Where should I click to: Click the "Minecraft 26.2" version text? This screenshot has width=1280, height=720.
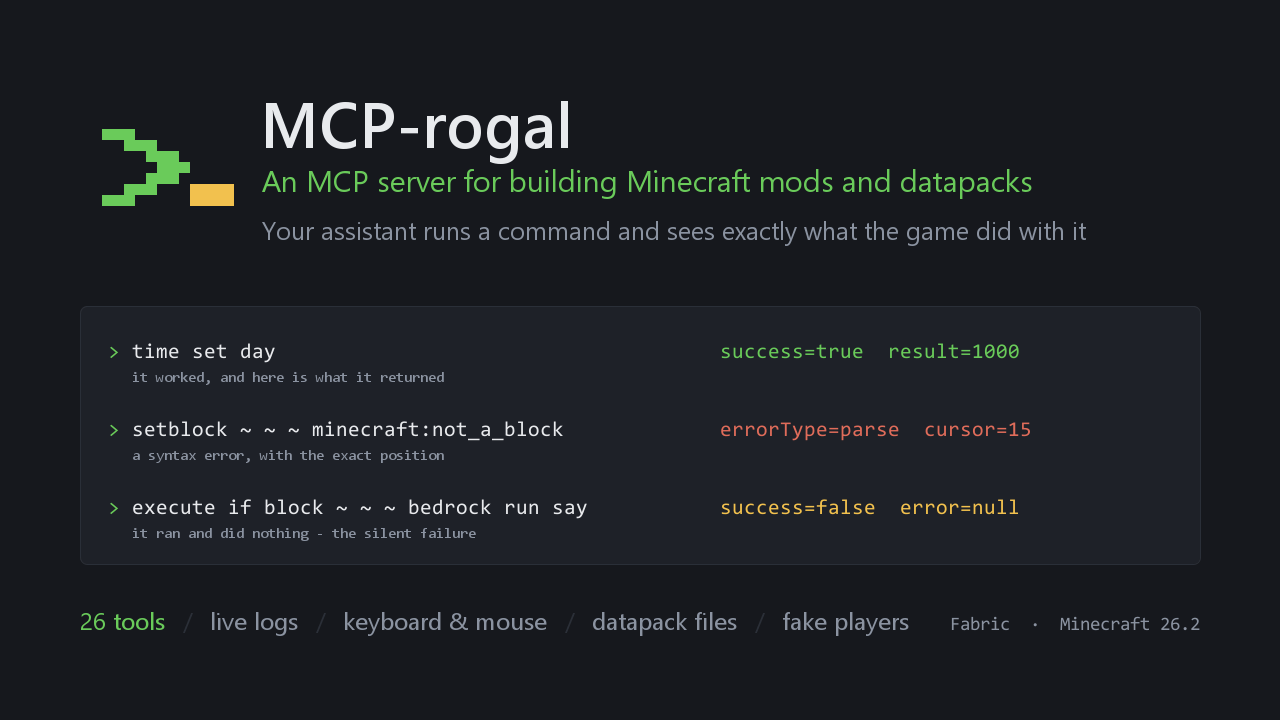point(1130,624)
